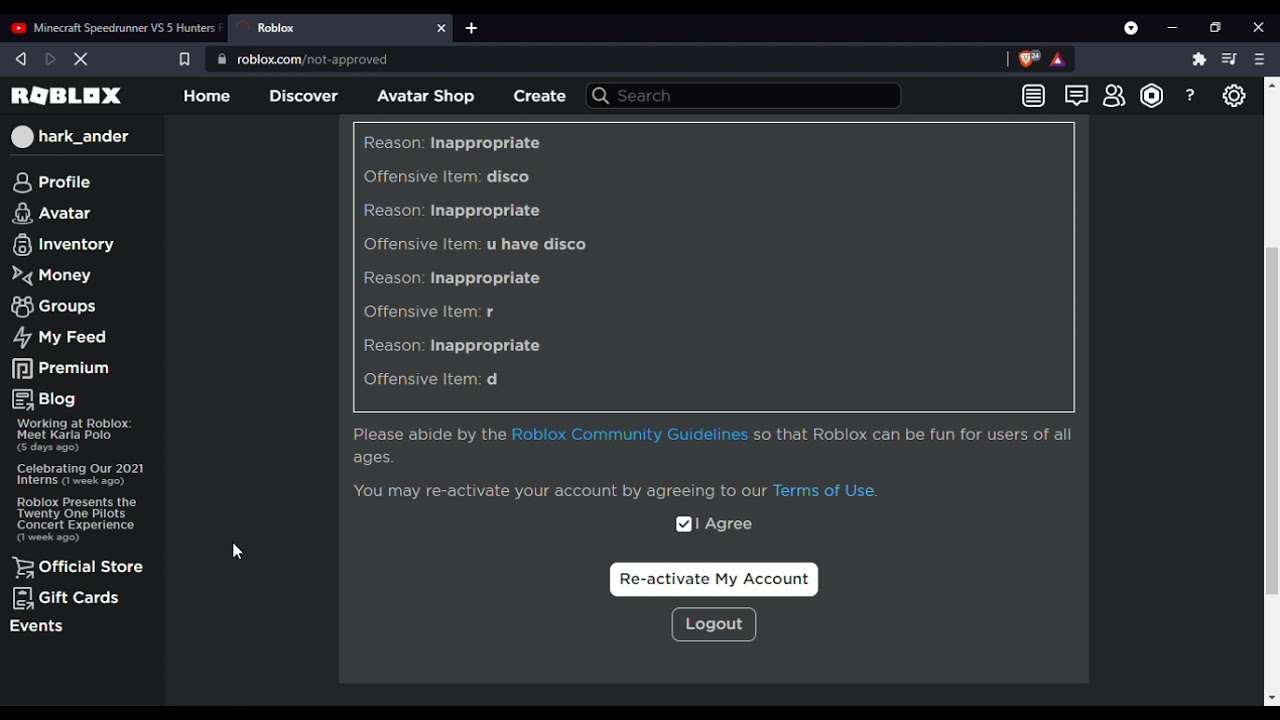Click the Roblox logo
Viewport: 1280px width, 720px height.
click(x=66, y=96)
